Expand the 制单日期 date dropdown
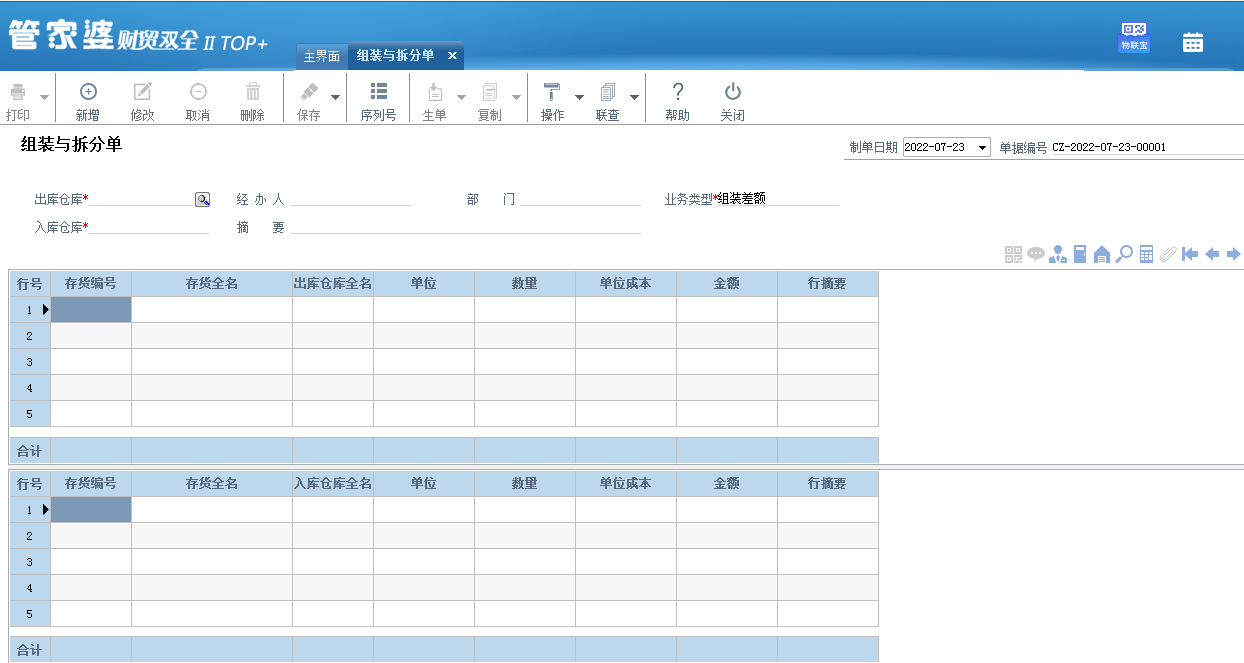Screen dimensions: 1244x663 pos(982,148)
